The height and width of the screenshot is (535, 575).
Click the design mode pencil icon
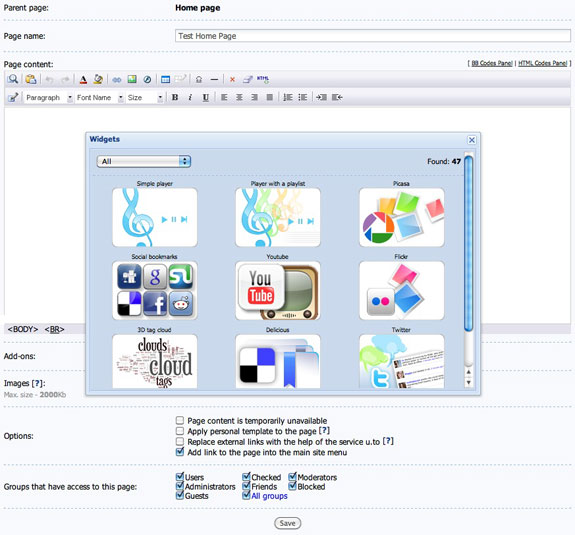pyautogui.click(x=13, y=98)
